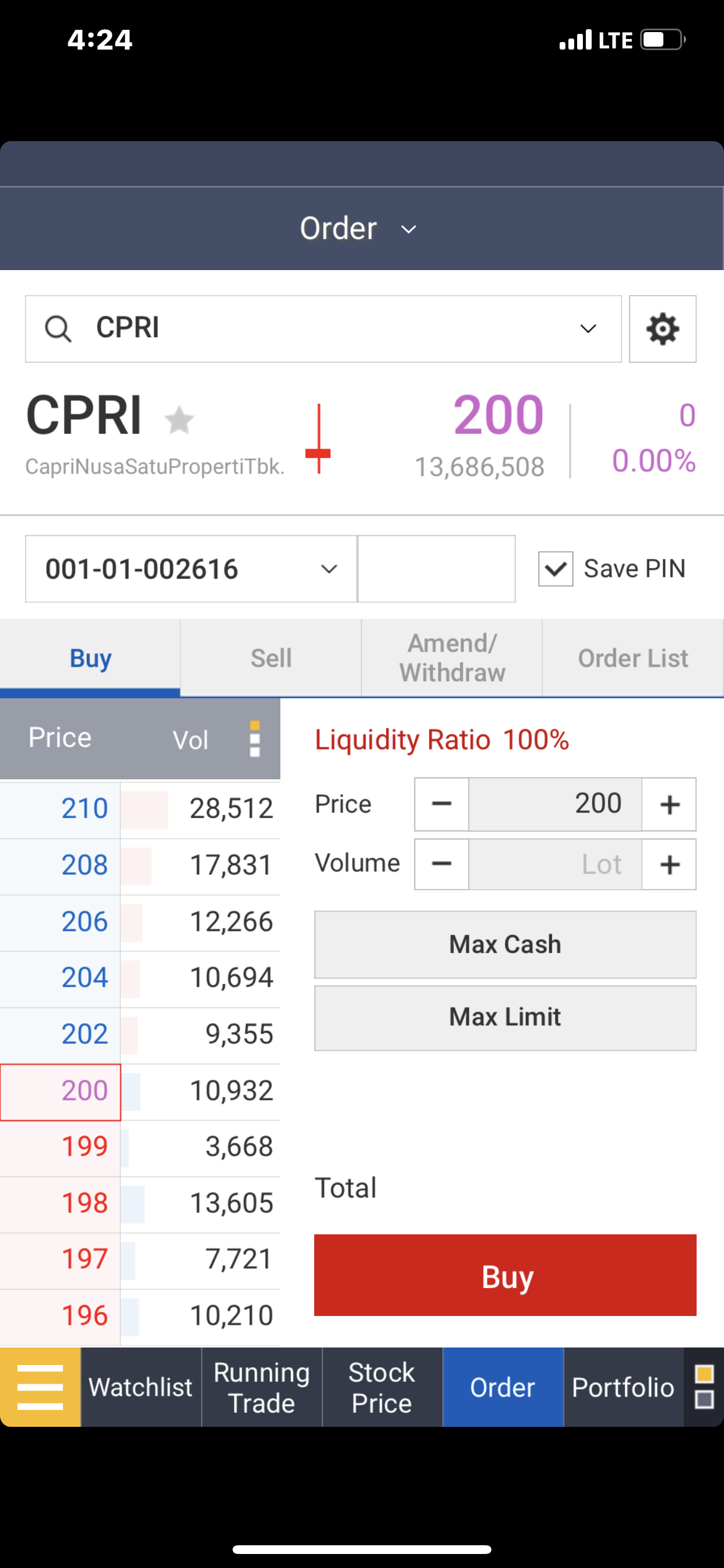Viewport: 724px width, 1568px height.
Task: Open the Order List tab
Action: pyautogui.click(x=632, y=658)
